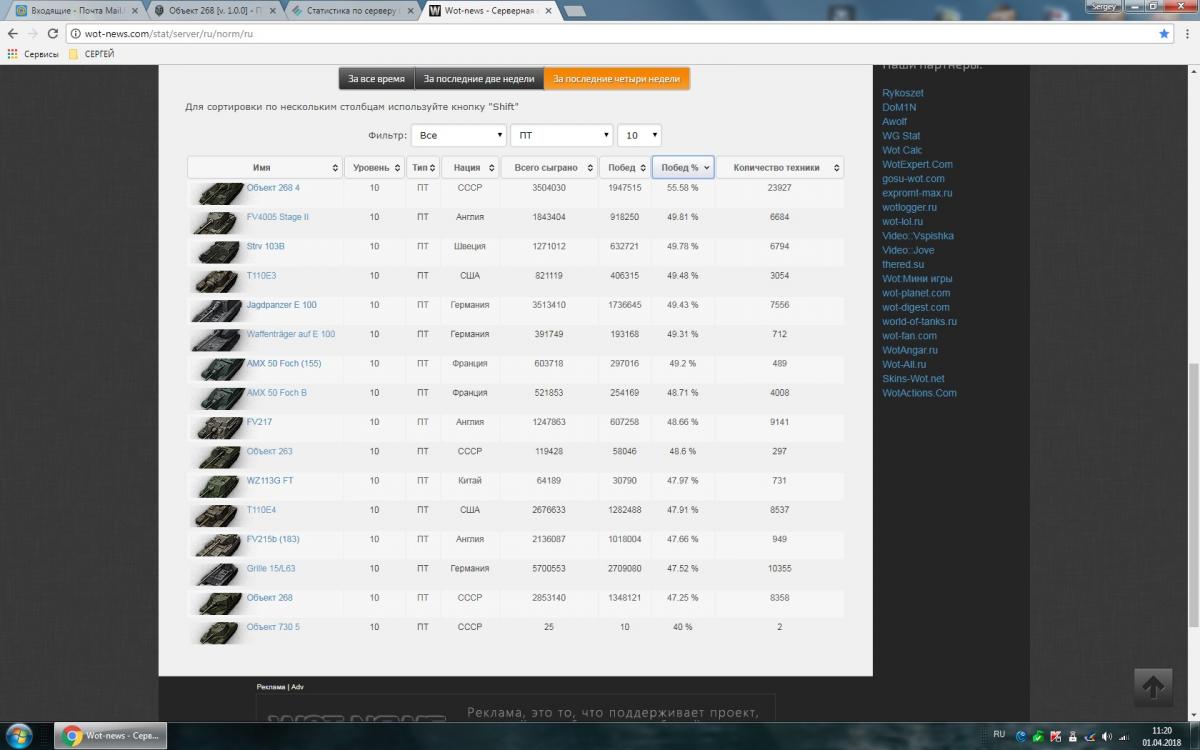This screenshot has height=750, width=1200.
Task: Click the browser back arrow
Action: click(12, 33)
